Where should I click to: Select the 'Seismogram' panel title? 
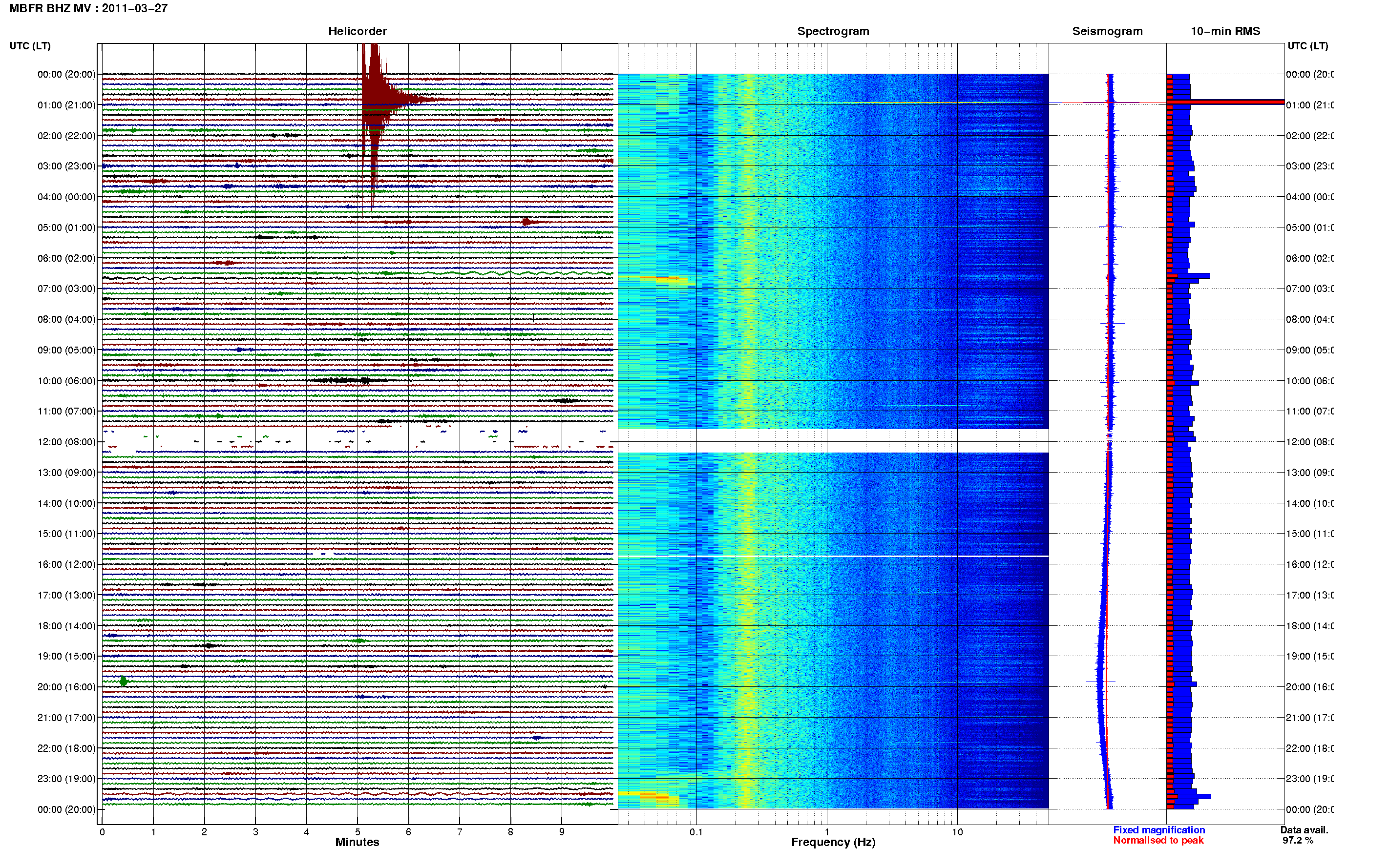point(1107,31)
